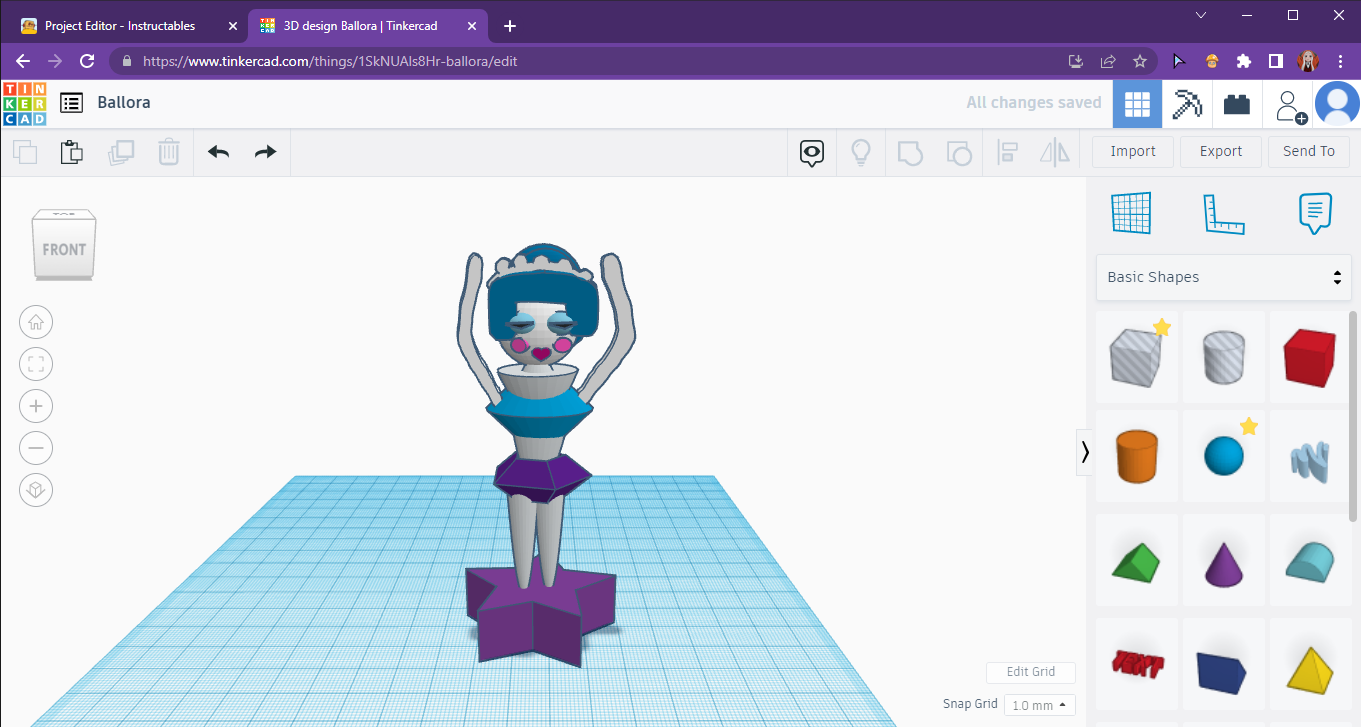This screenshot has width=1361, height=727.
Task: Bookmark this page with star icon
Action: coord(1140,61)
